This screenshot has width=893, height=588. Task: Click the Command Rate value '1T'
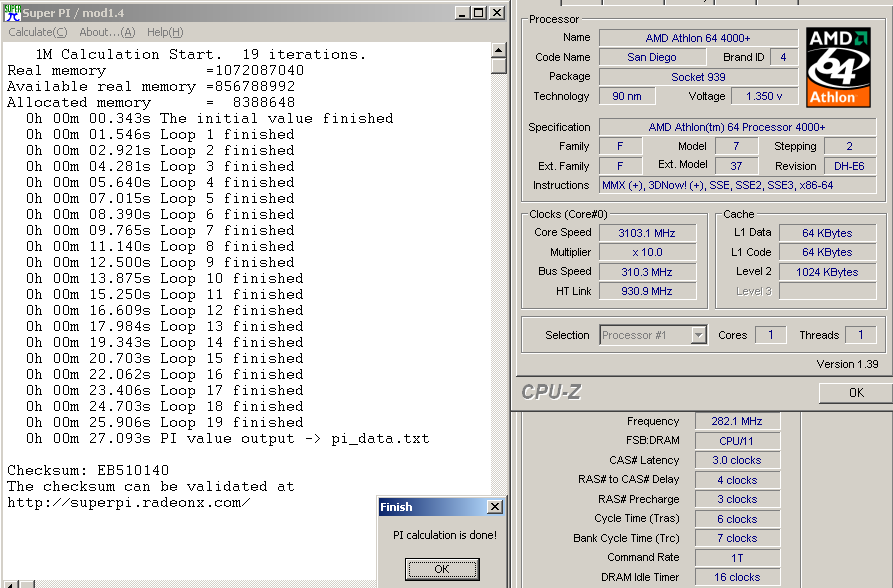coord(737,558)
